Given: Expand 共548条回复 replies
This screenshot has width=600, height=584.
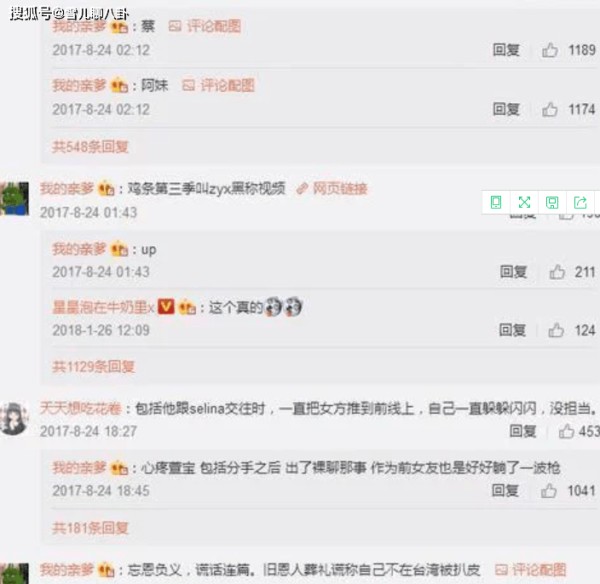Looking at the screenshot, I should pos(90,147).
